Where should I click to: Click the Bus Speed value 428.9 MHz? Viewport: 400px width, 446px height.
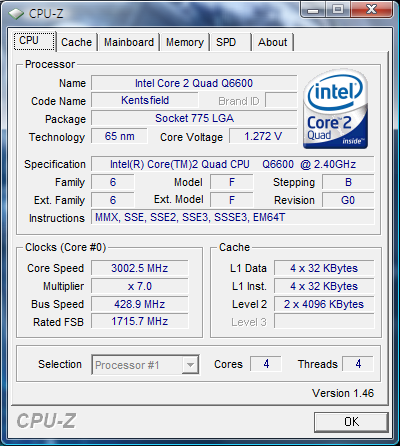140,304
